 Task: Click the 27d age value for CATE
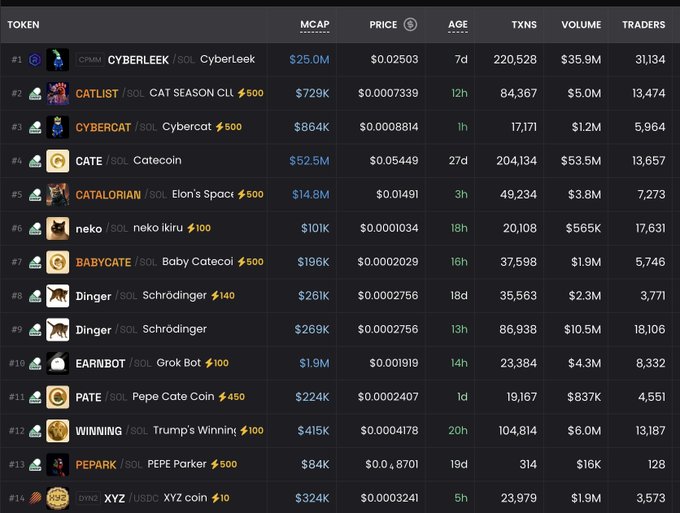[458, 161]
